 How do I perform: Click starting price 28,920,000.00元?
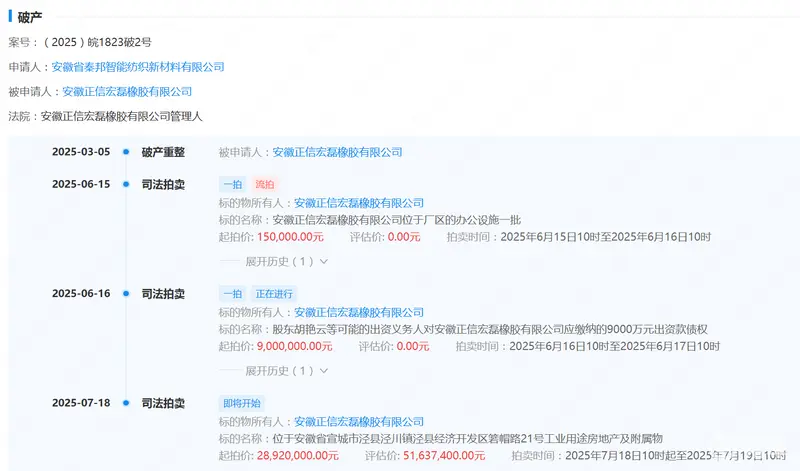(298, 455)
